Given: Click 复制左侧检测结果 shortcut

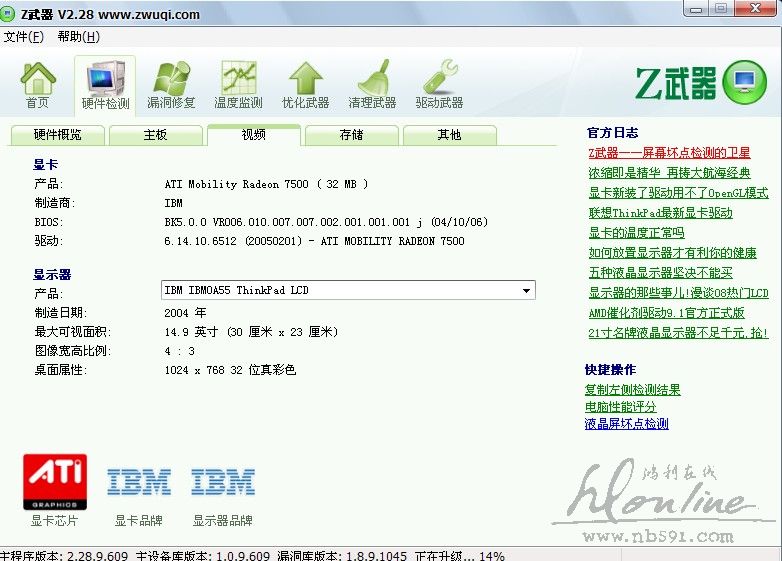Looking at the screenshot, I should [x=632, y=389].
